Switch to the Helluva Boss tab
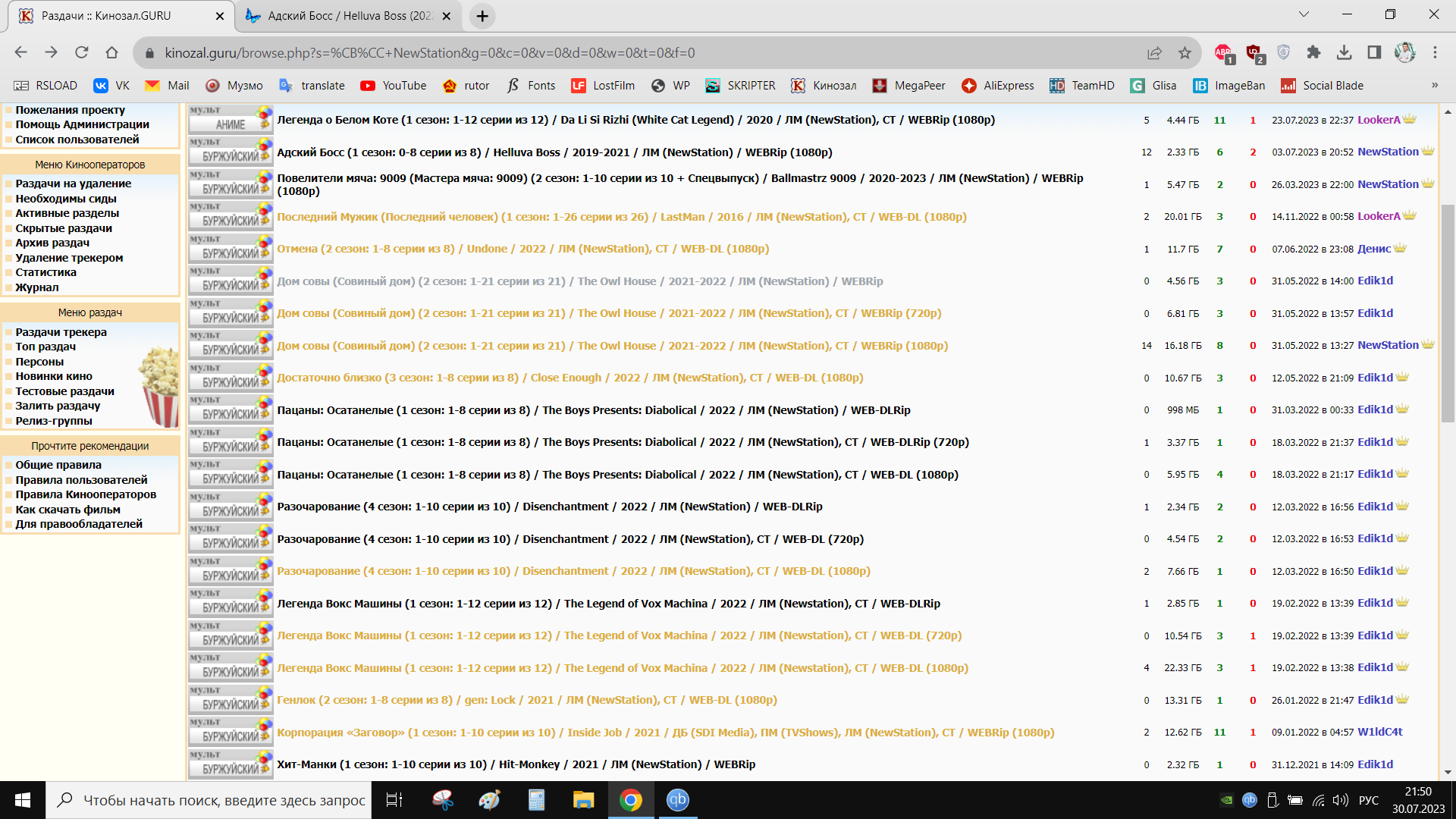This screenshot has height=819, width=1456. (349, 16)
